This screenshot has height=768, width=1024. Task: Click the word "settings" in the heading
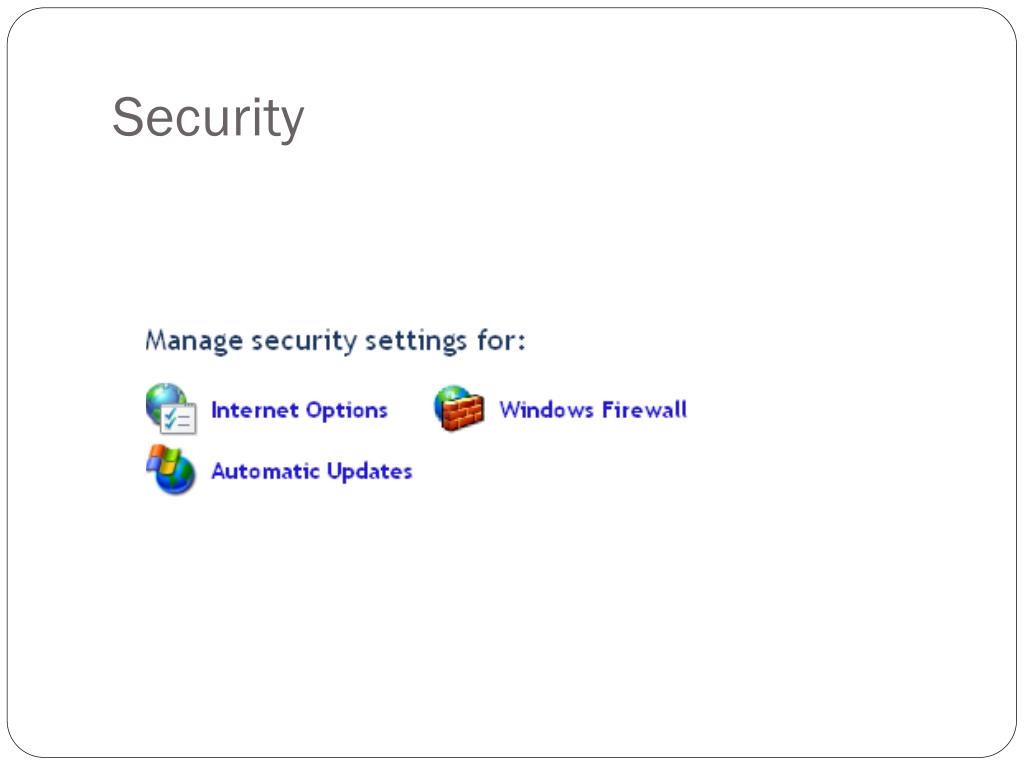coord(415,341)
